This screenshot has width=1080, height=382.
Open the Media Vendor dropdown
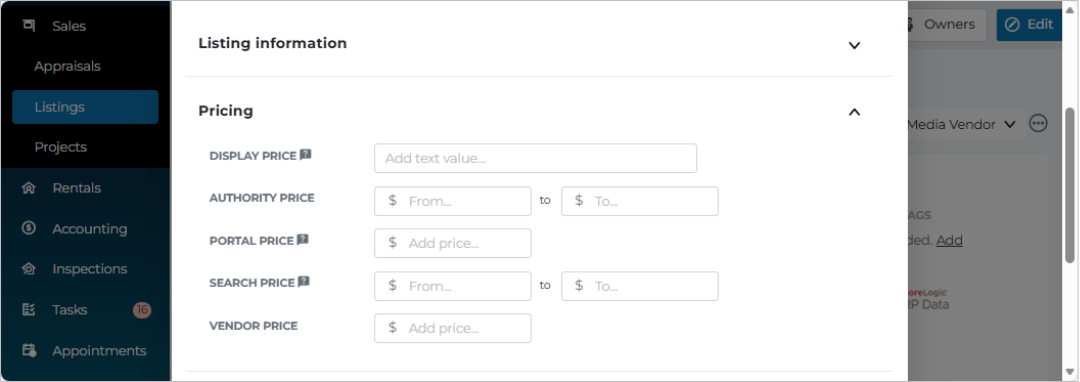pos(962,125)
